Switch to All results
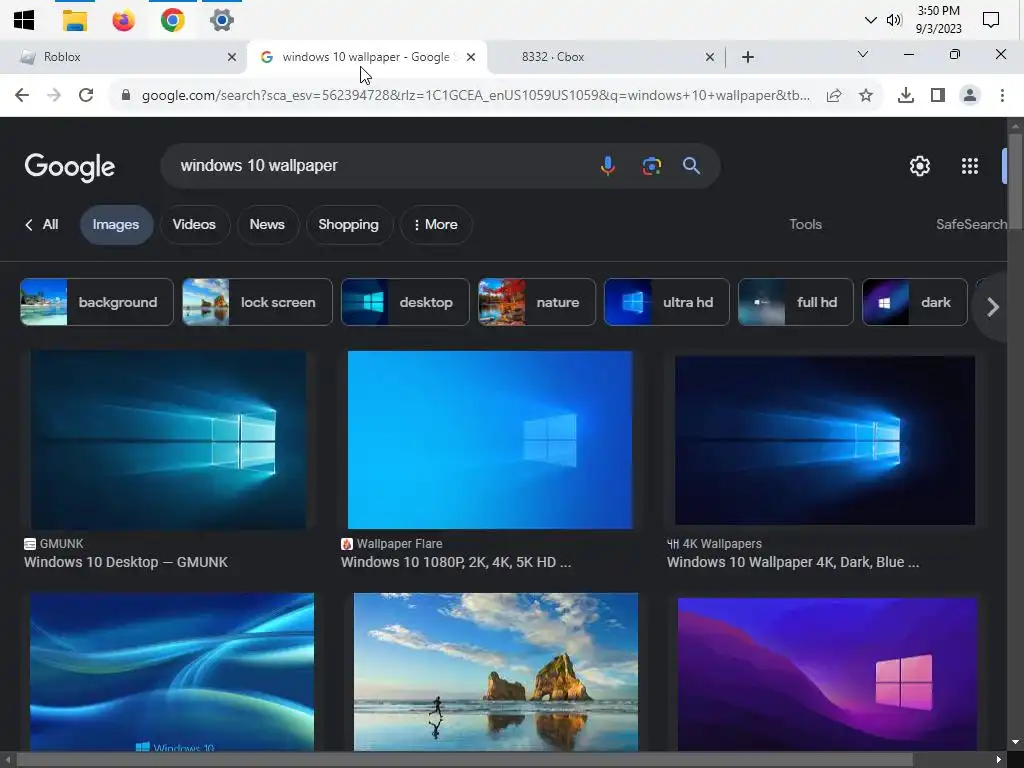1024x768 pixels. [42, 225]
